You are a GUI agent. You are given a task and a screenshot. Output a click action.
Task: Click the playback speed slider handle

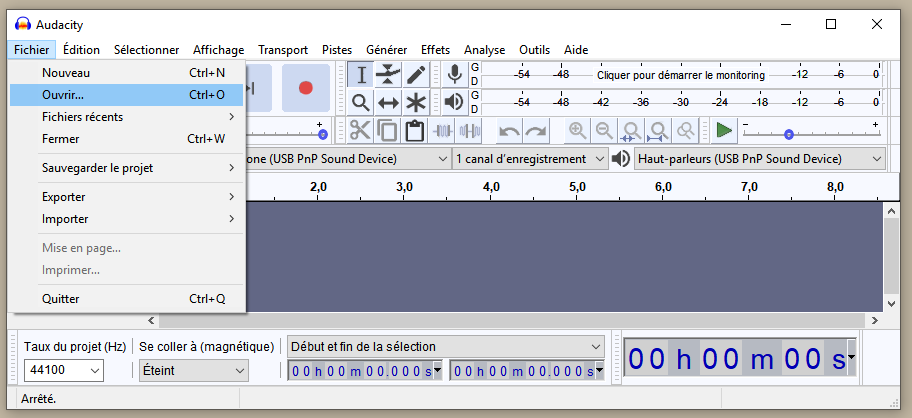point(789,135)
